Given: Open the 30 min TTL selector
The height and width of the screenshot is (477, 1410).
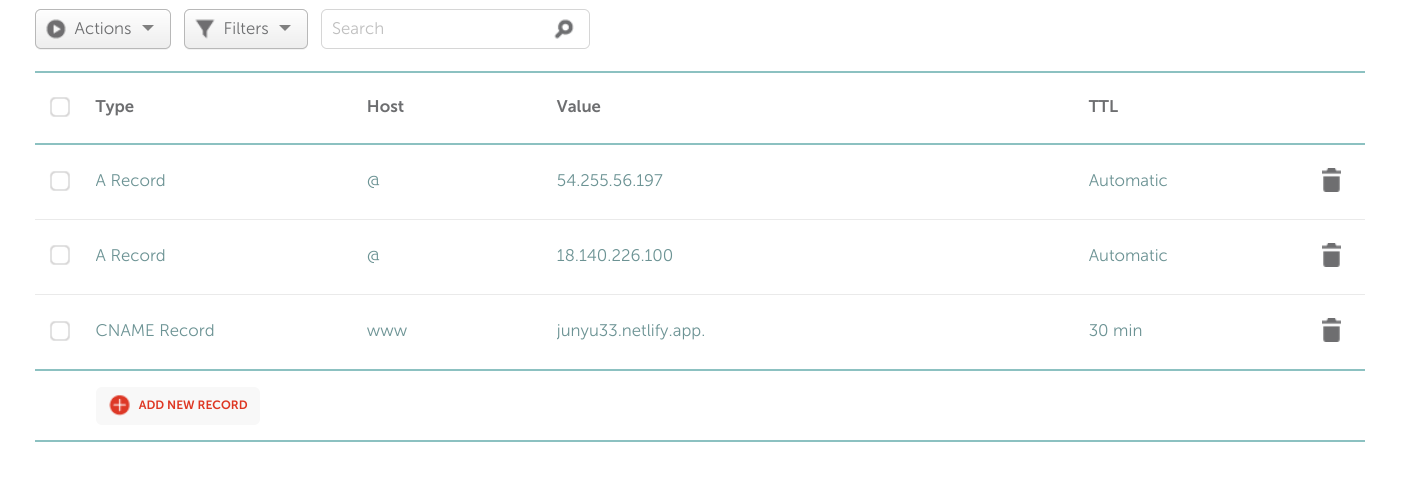Looking at the screenshot, I should point(1115,331).
